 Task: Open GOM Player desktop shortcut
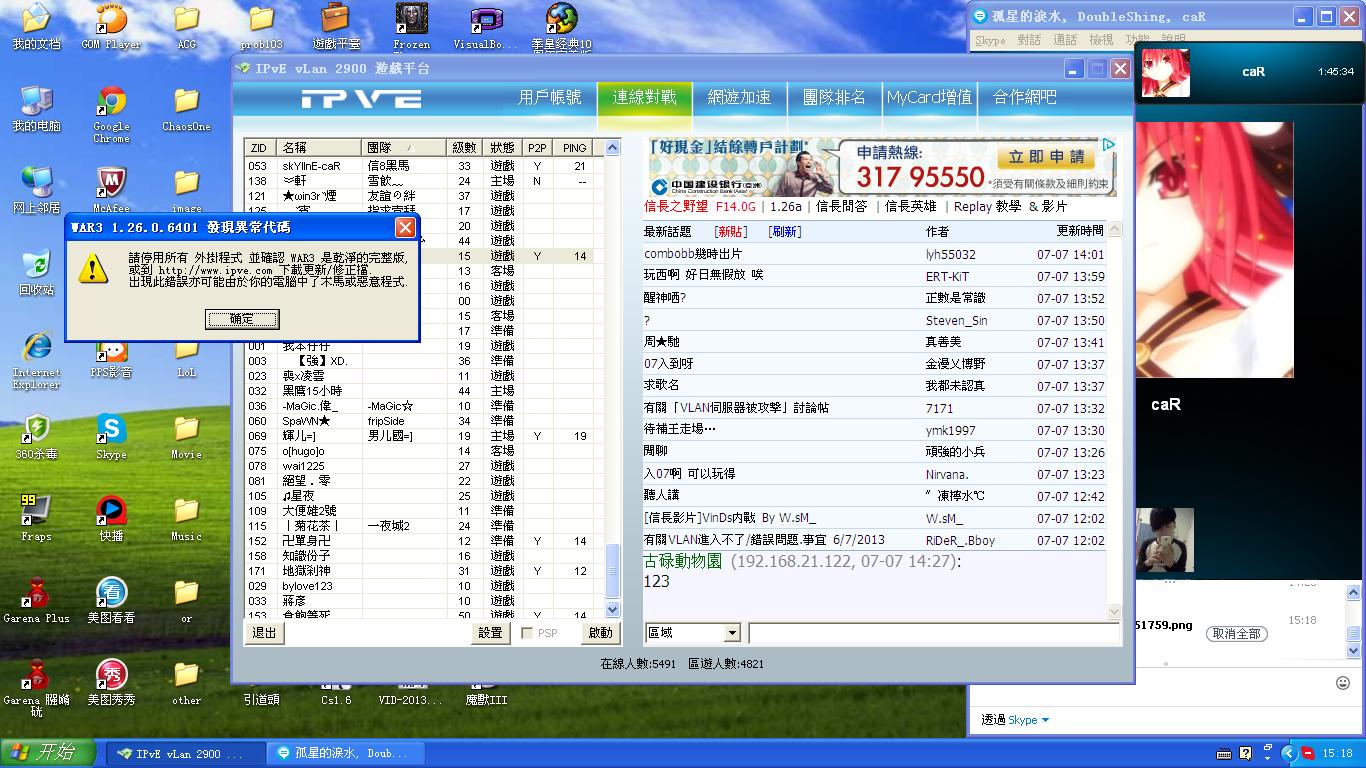[x=111, y=22]
